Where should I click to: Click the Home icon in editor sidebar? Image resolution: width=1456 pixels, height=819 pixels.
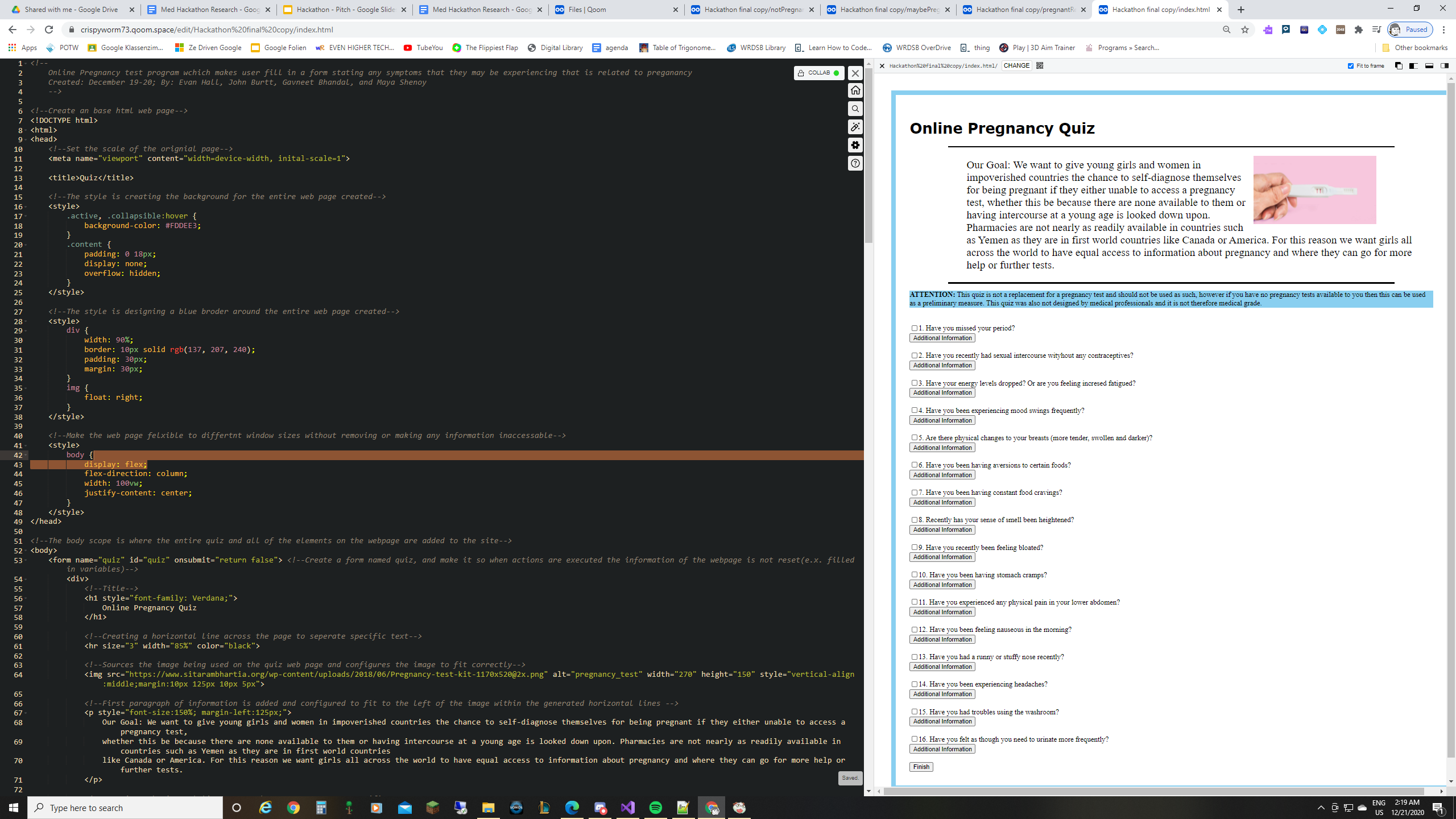click(x=855, y=90)
